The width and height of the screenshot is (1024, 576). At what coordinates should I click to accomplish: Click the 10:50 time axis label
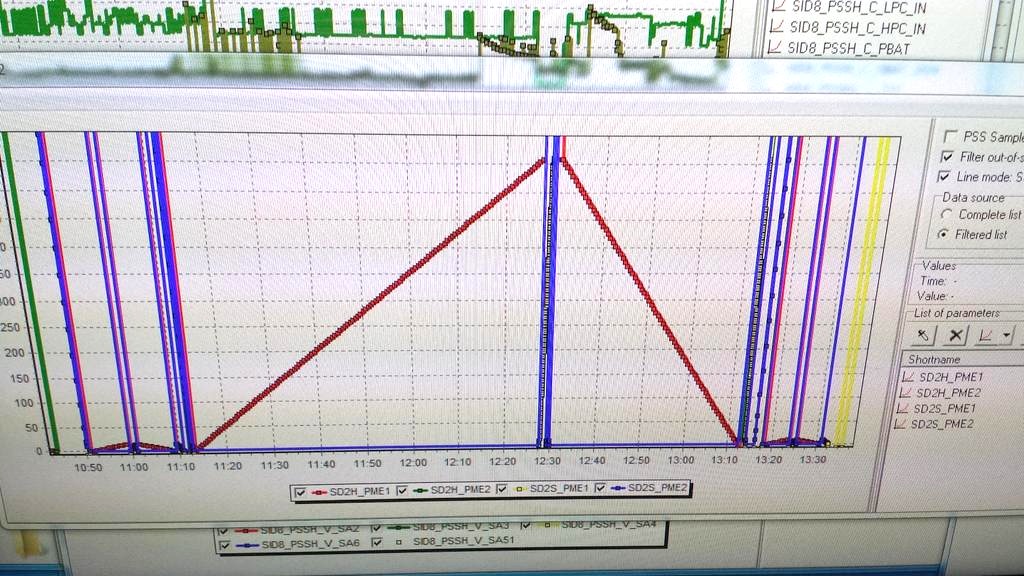[88, 468]
